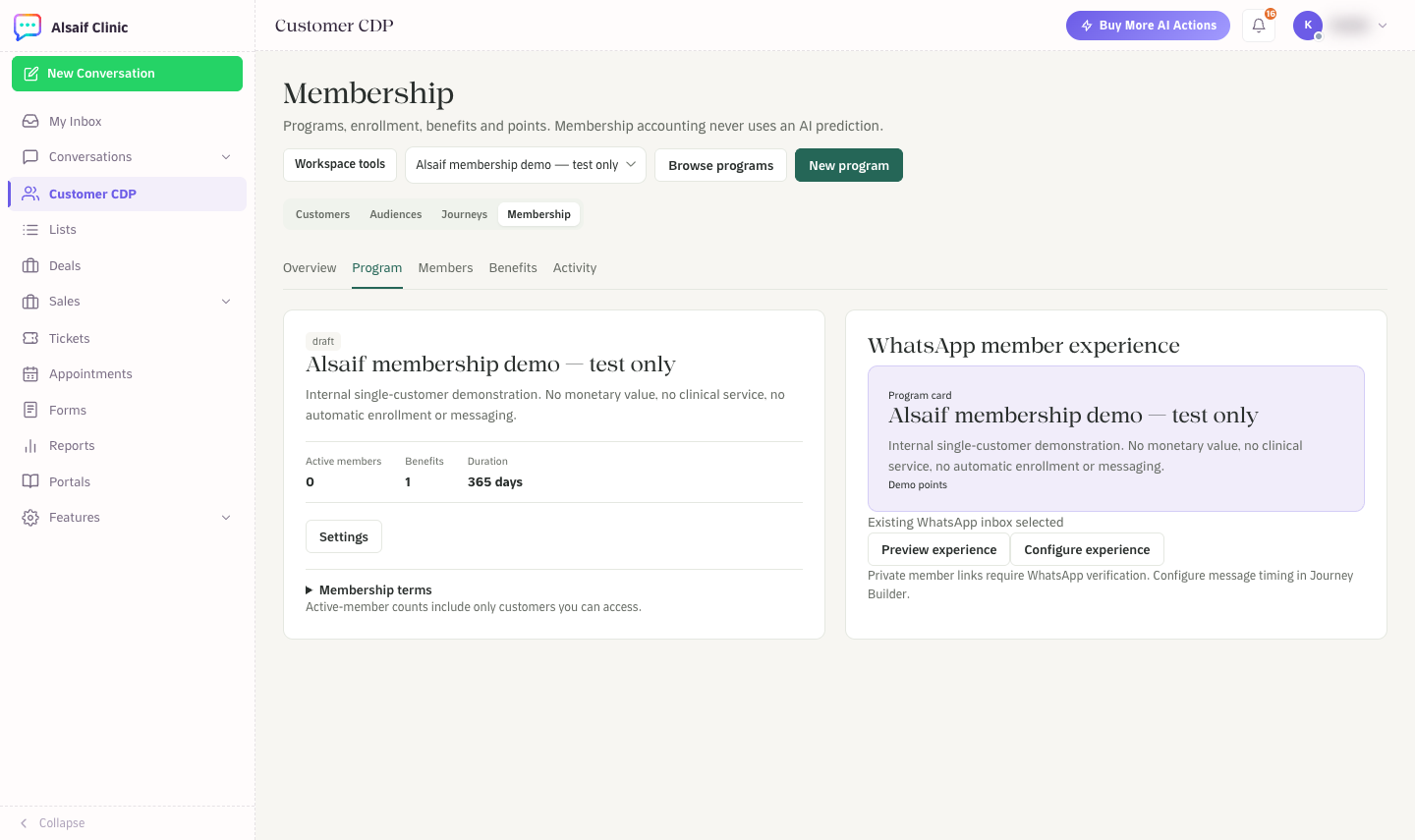Click the Conversations speech bubble icon
This screenshot has height=840, width=1415.
tap(30, 157)
